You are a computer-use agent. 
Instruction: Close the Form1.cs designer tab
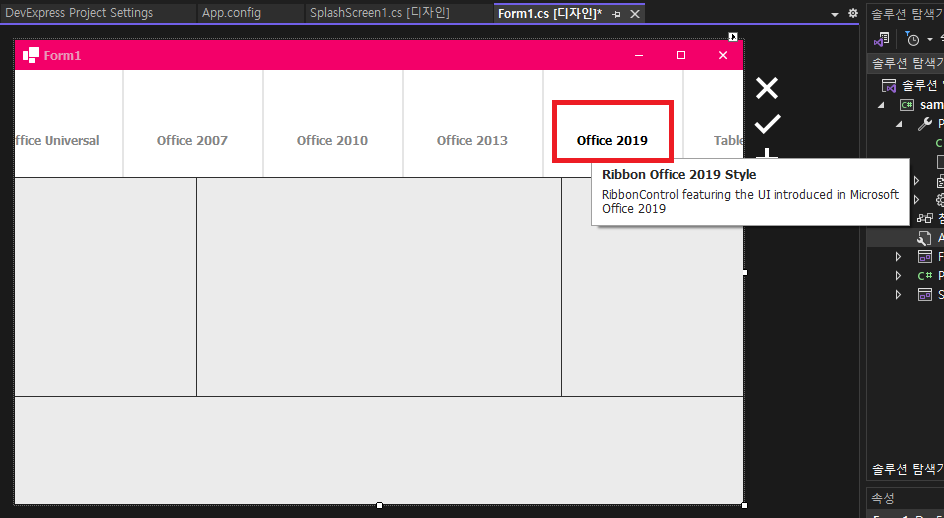635,14
